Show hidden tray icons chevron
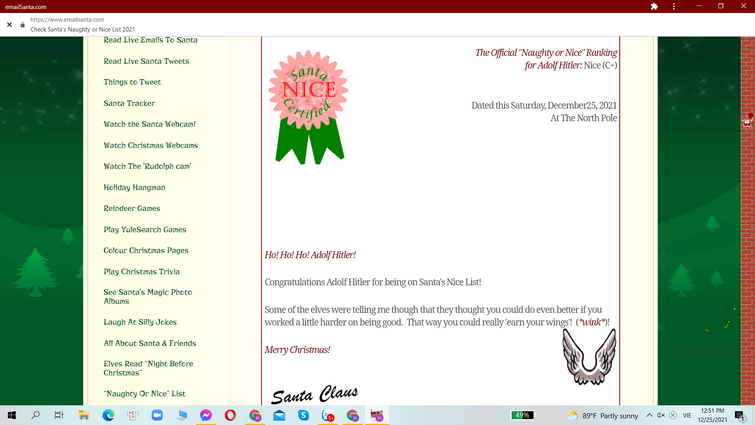 649,415
